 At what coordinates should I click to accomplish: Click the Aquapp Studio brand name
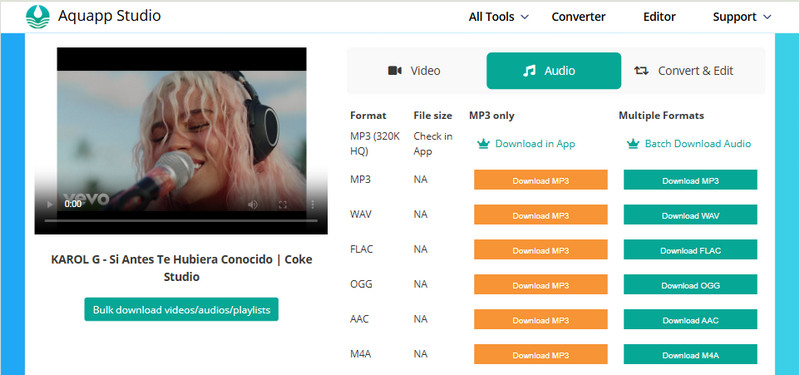109,16
